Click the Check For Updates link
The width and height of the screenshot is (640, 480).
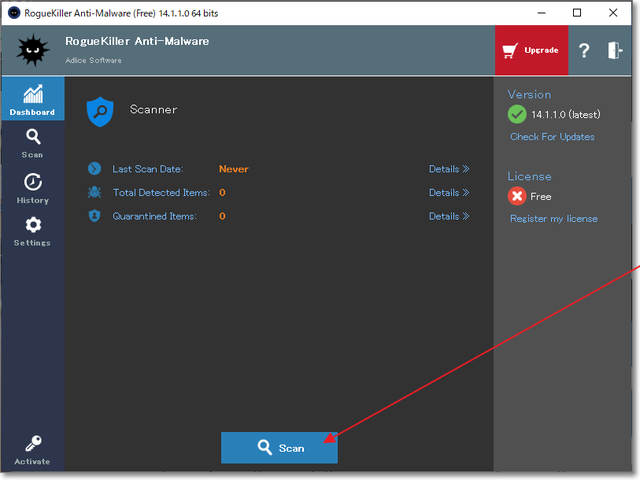pyautogui.click(x=552, y=137)
